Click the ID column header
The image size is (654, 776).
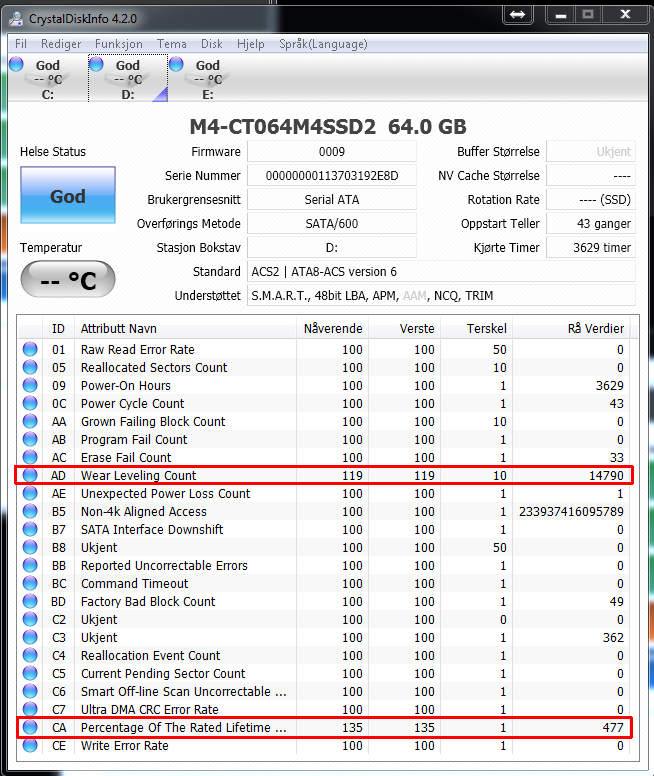58,328
